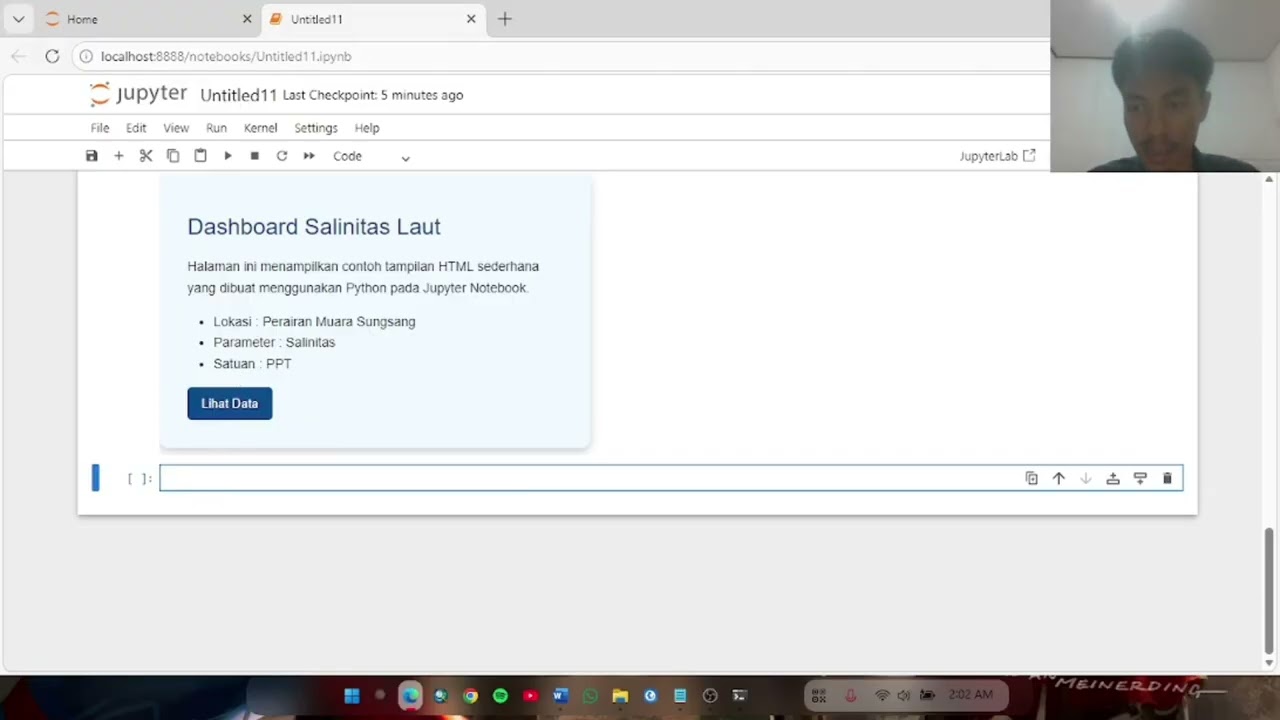Viewport: 1280px width, 720px height.
Task: Click the scrollbar down arrow
Action: point(1269,663)
